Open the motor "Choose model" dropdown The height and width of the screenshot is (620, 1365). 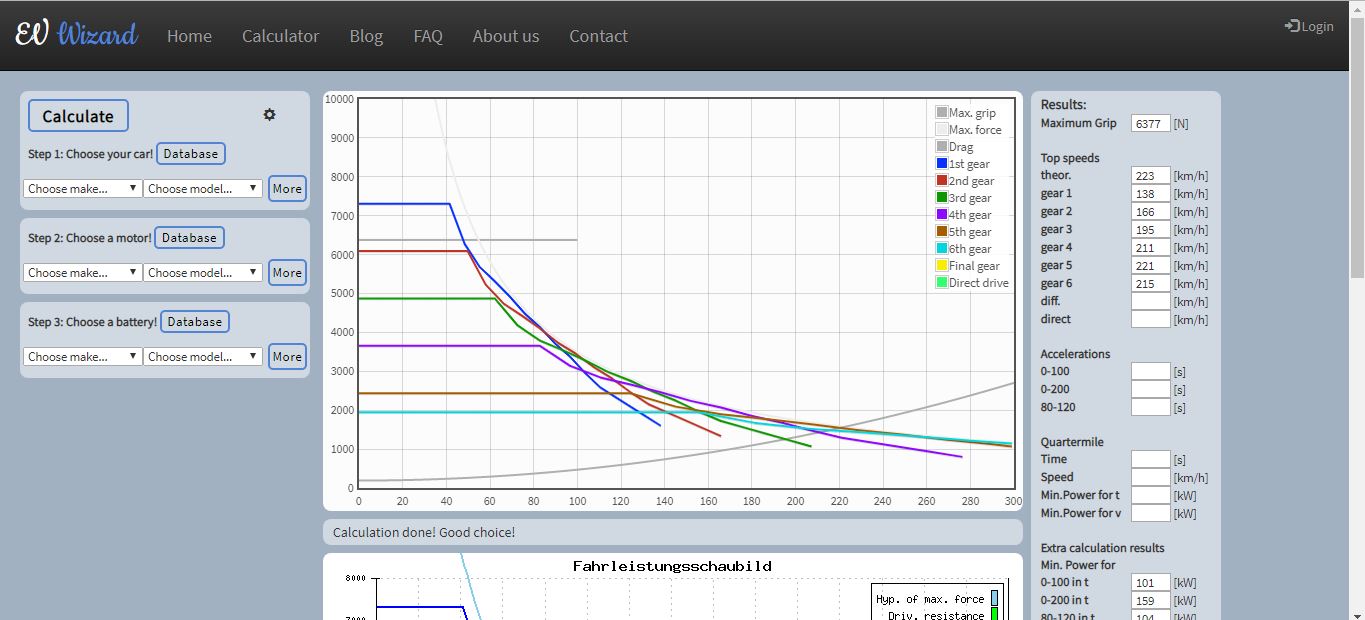[x=203, y=272]
